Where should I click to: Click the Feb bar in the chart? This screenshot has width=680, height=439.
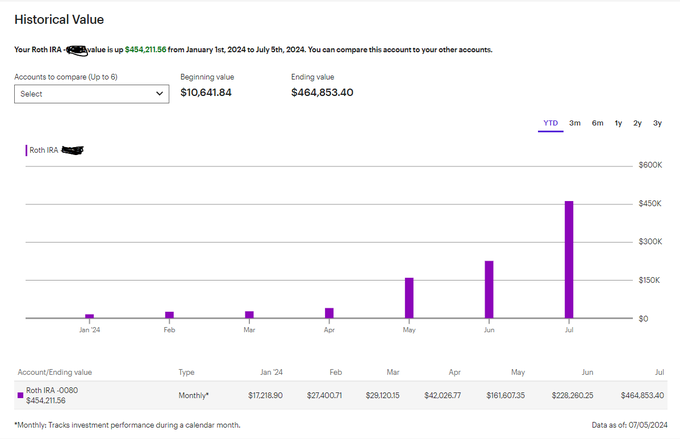pos(169,315)
